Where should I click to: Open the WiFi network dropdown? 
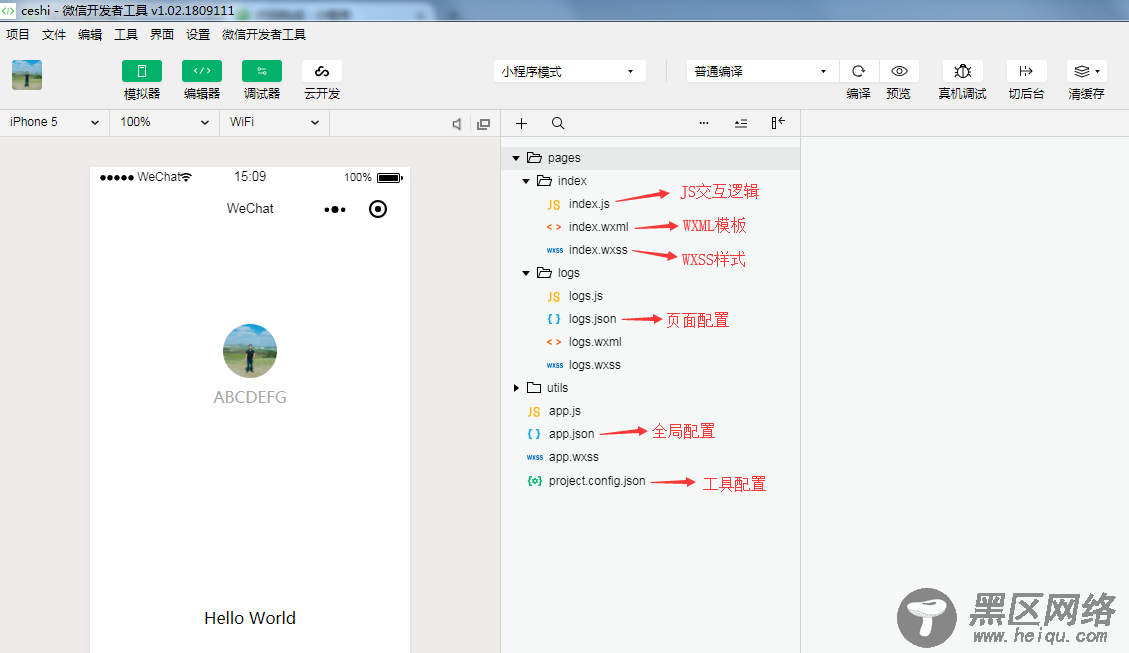coord(274,122)
